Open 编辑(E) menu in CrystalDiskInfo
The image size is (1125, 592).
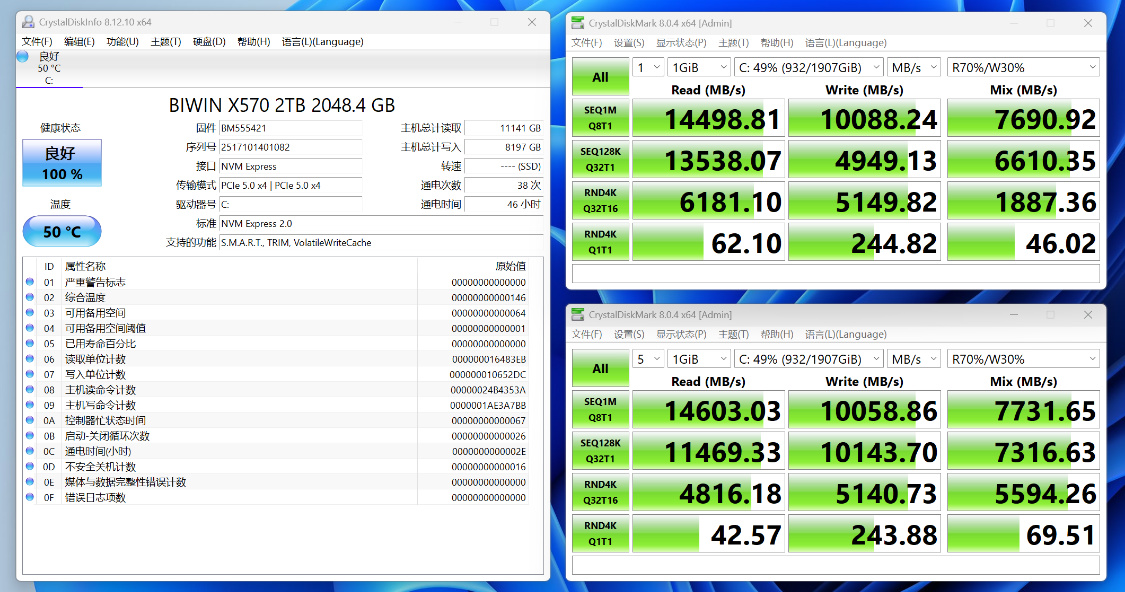pos(79,42)
